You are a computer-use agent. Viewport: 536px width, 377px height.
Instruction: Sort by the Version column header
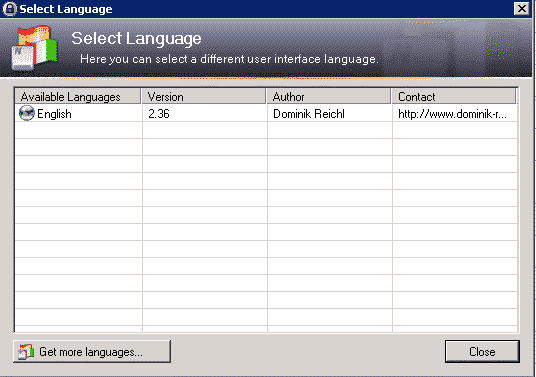(x=204, y=96)
